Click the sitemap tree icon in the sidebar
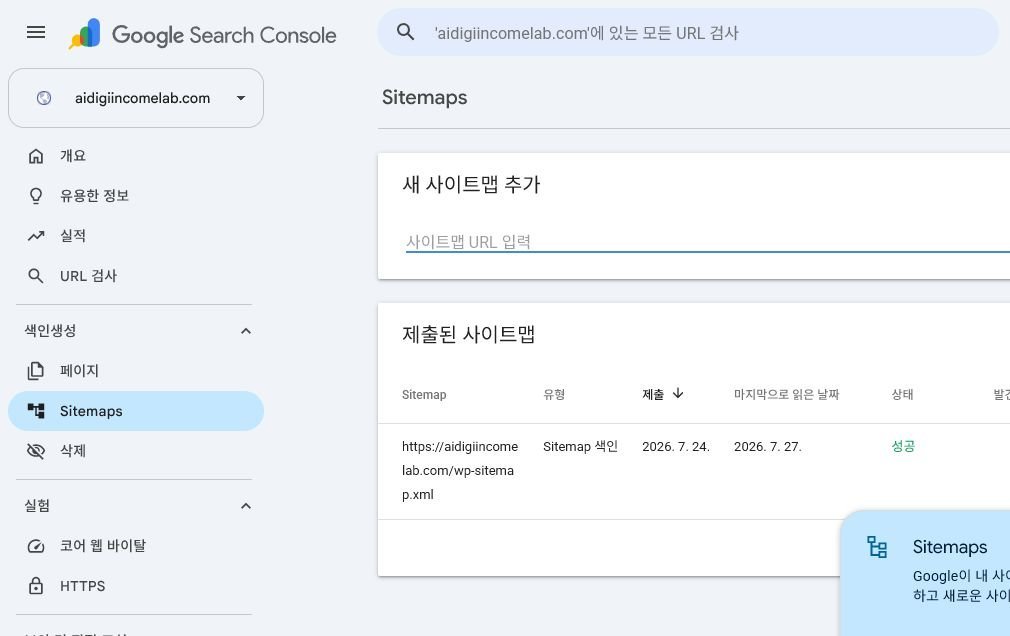 point(36,410)
